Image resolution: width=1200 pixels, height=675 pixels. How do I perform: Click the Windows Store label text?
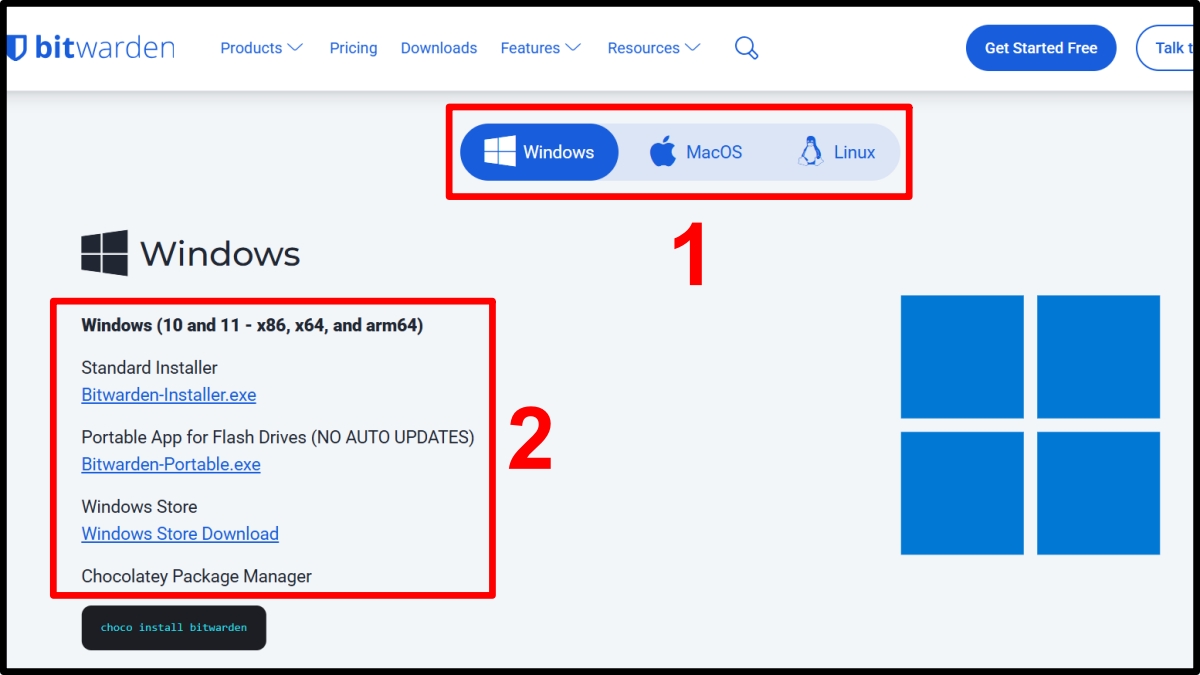pyautogui.click(x=139, y=506)
